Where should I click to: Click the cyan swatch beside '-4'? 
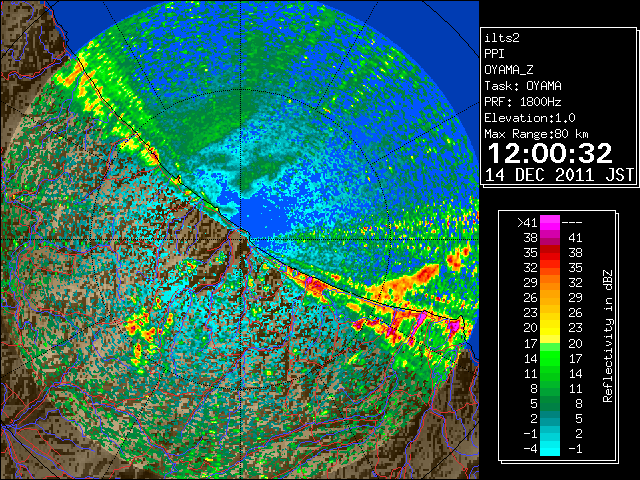click(x=550, y=449)
